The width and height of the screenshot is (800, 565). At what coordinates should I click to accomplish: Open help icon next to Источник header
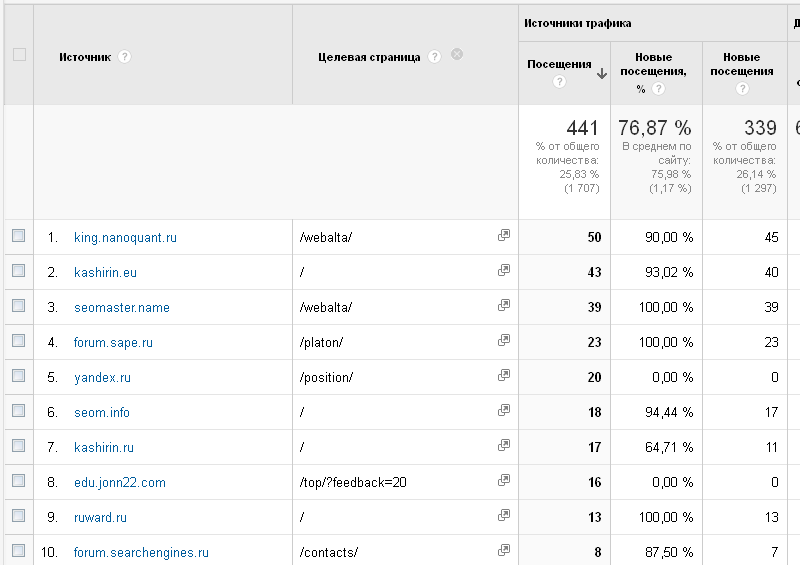[124, 57]
